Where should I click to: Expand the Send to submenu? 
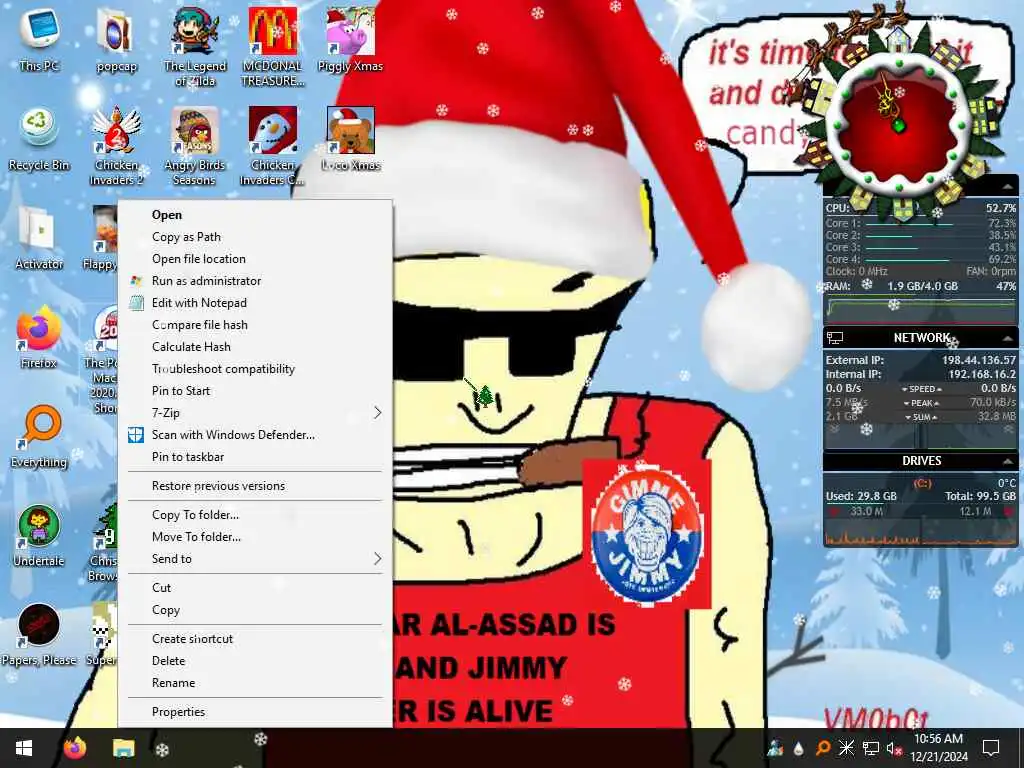pyautogui.click(x=377, y=558)
